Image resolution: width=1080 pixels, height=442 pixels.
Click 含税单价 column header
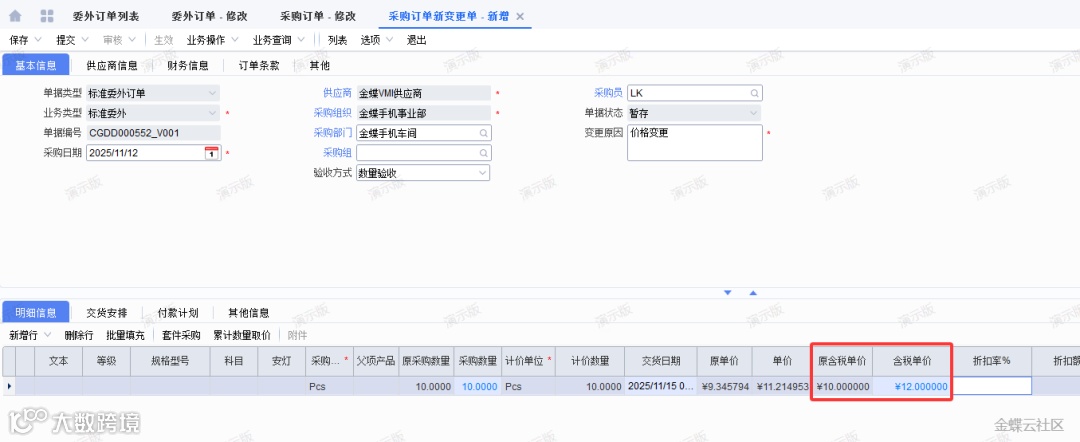point(912,361)
